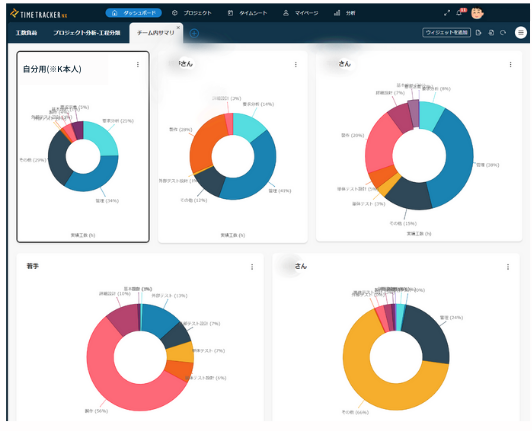This screenshot has height=431, width=532.
Task: Click the 若手 widget title
Action: point(33,266)
